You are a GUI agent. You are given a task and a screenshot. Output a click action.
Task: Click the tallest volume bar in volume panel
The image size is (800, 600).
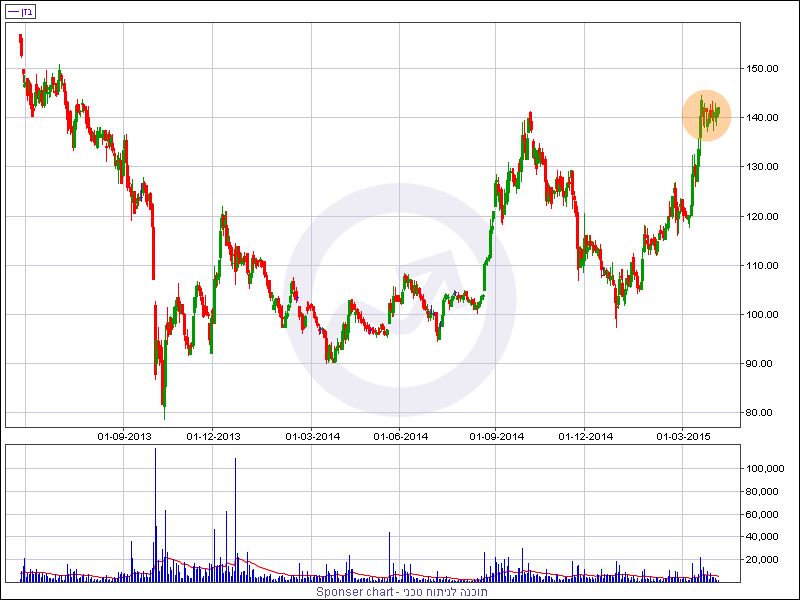click(x=155, y=515)
